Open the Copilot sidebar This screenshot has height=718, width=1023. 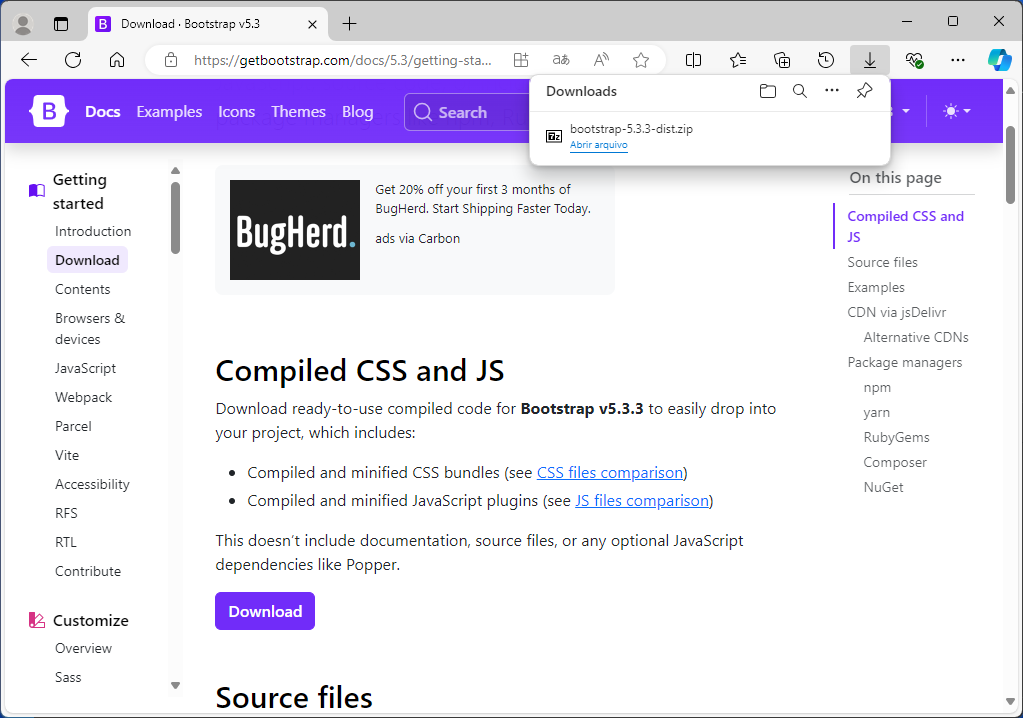(1000, 60)
